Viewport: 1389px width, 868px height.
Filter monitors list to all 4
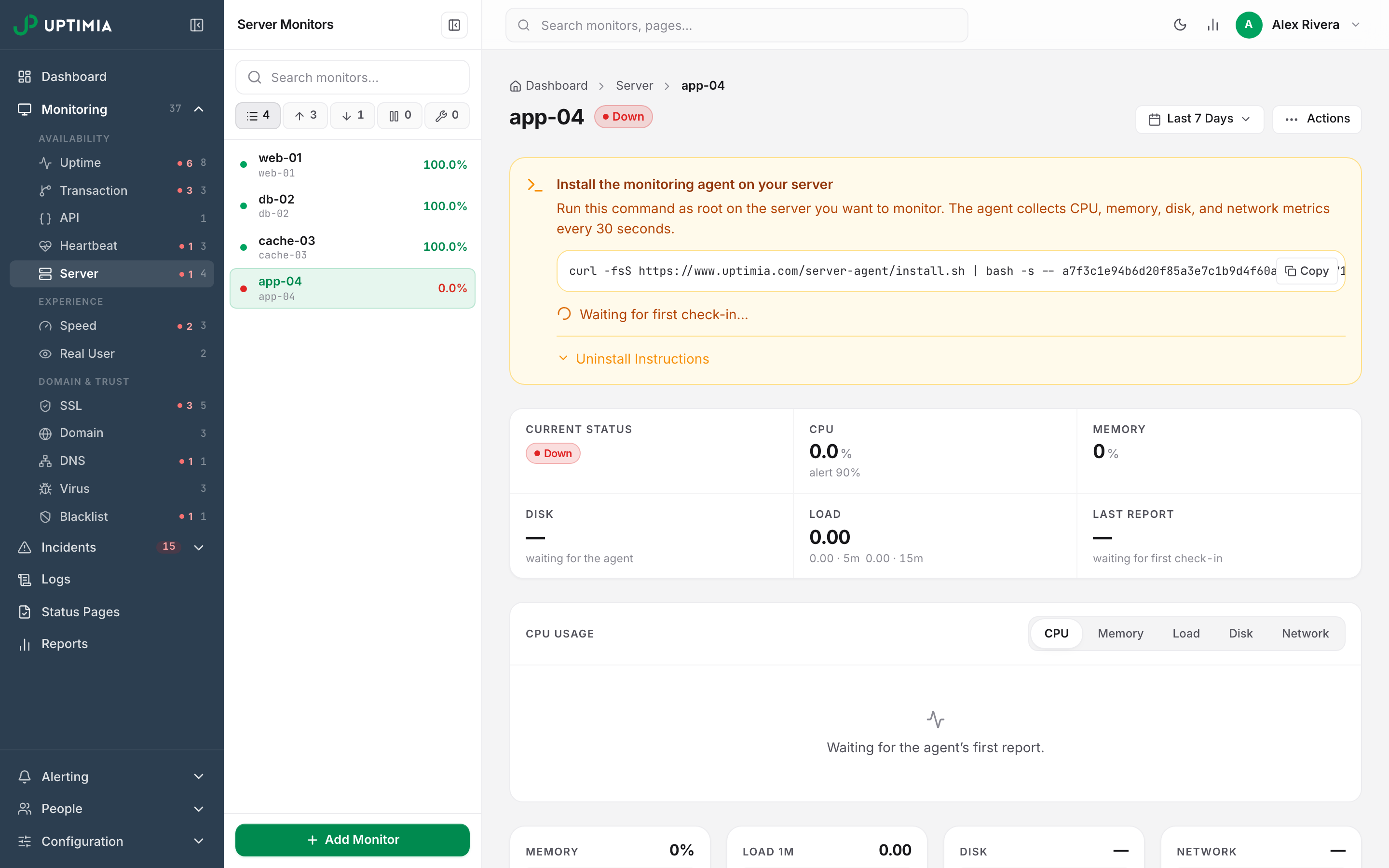(258, 115)
